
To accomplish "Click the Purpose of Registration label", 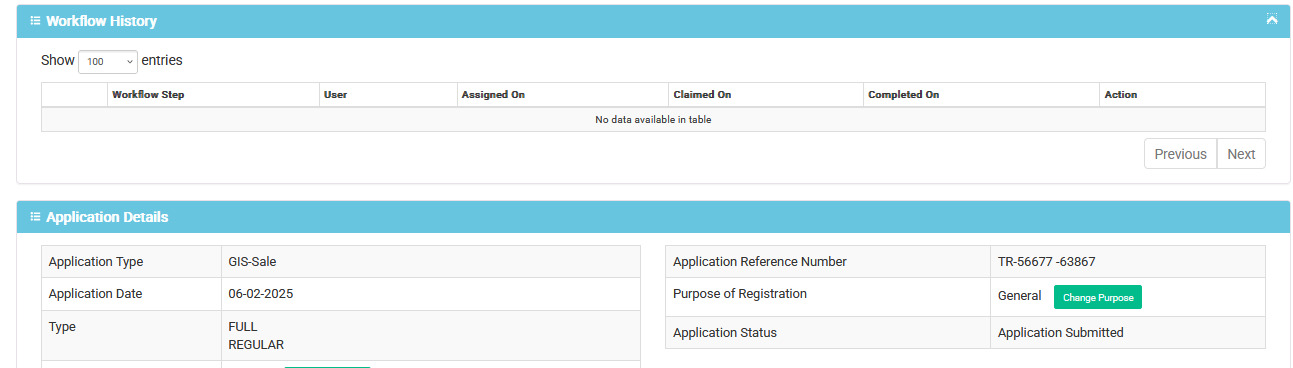I will 740,294.
